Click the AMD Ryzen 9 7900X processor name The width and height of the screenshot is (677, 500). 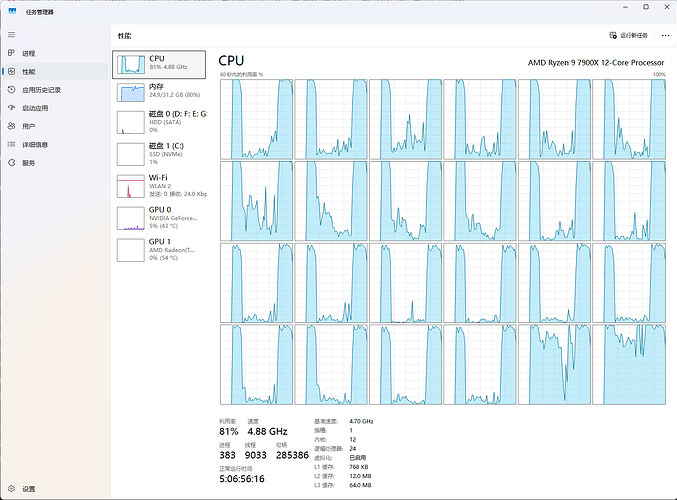tap(596, 63)
